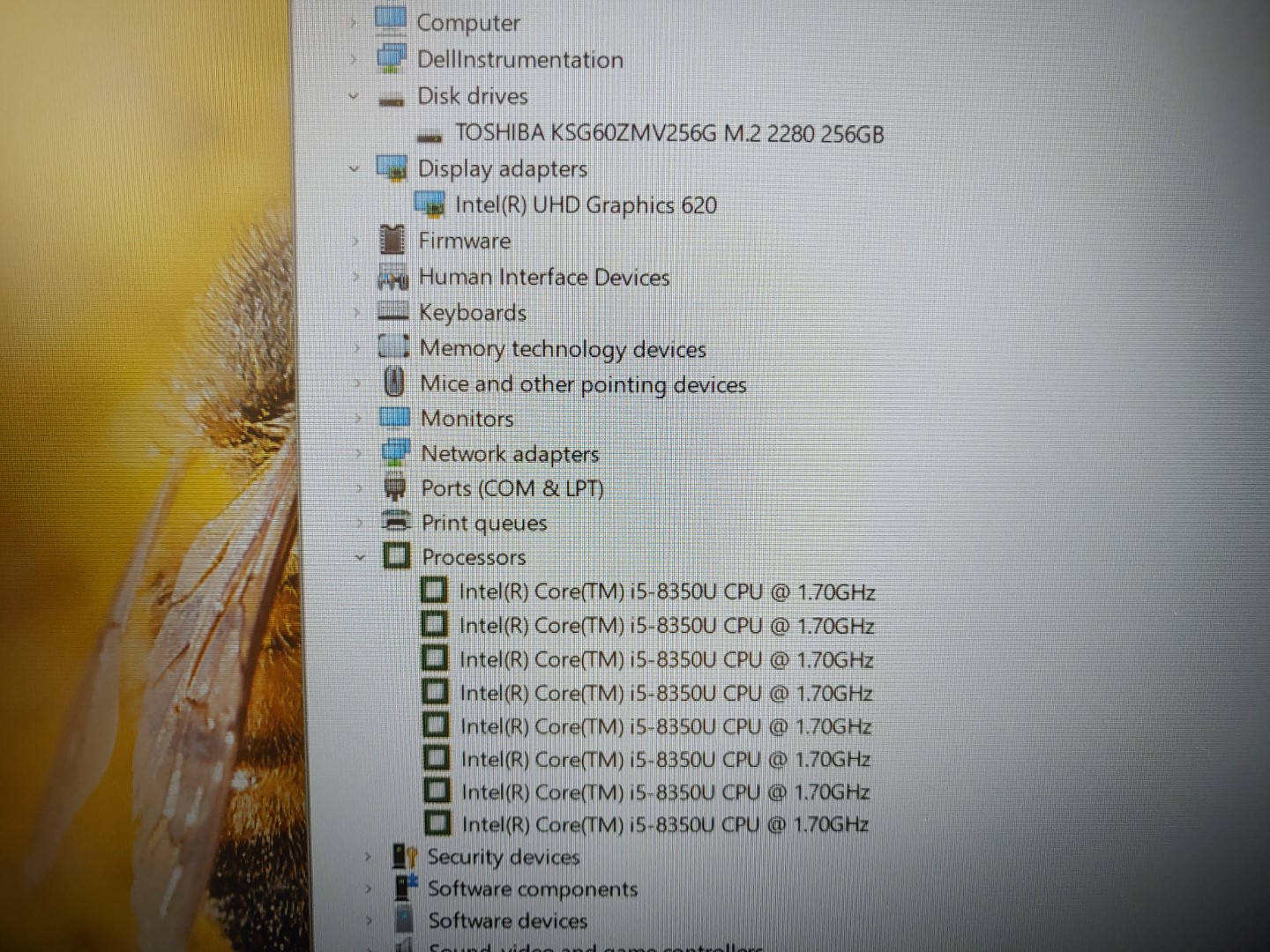The height and width of the screenshot is (952, 1270).
Task: Click the DellInstrumentation category icon
Action: 392,58
